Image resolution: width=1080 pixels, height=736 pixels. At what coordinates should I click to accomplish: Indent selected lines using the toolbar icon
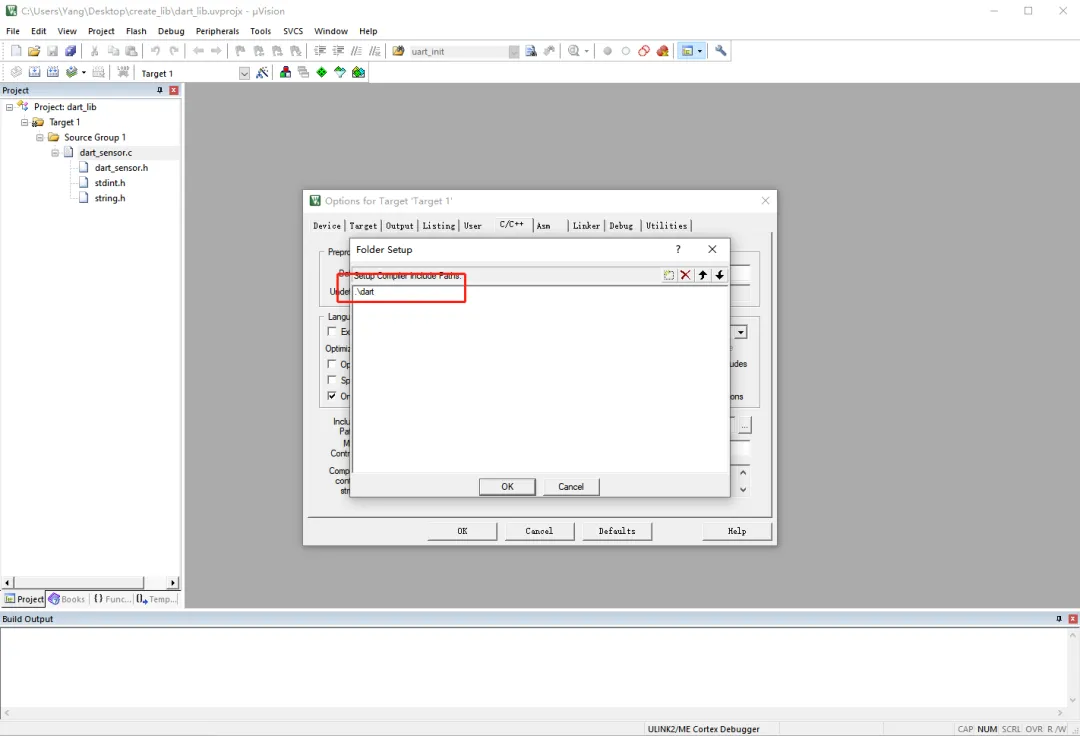[320, 51]
